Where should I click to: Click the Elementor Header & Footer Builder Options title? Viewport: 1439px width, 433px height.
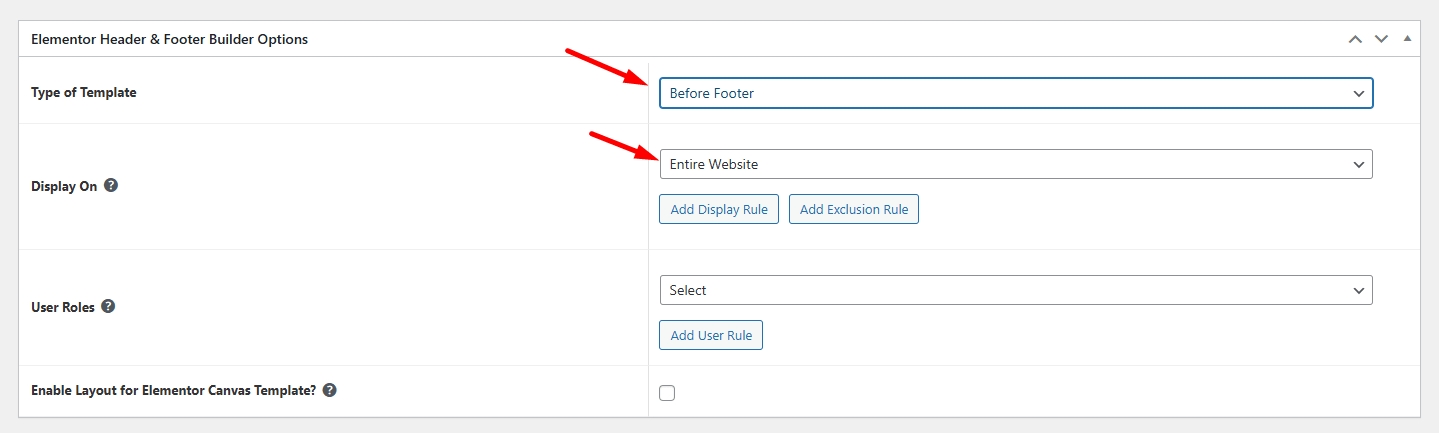pyautogui.click(x=169, y=39)
